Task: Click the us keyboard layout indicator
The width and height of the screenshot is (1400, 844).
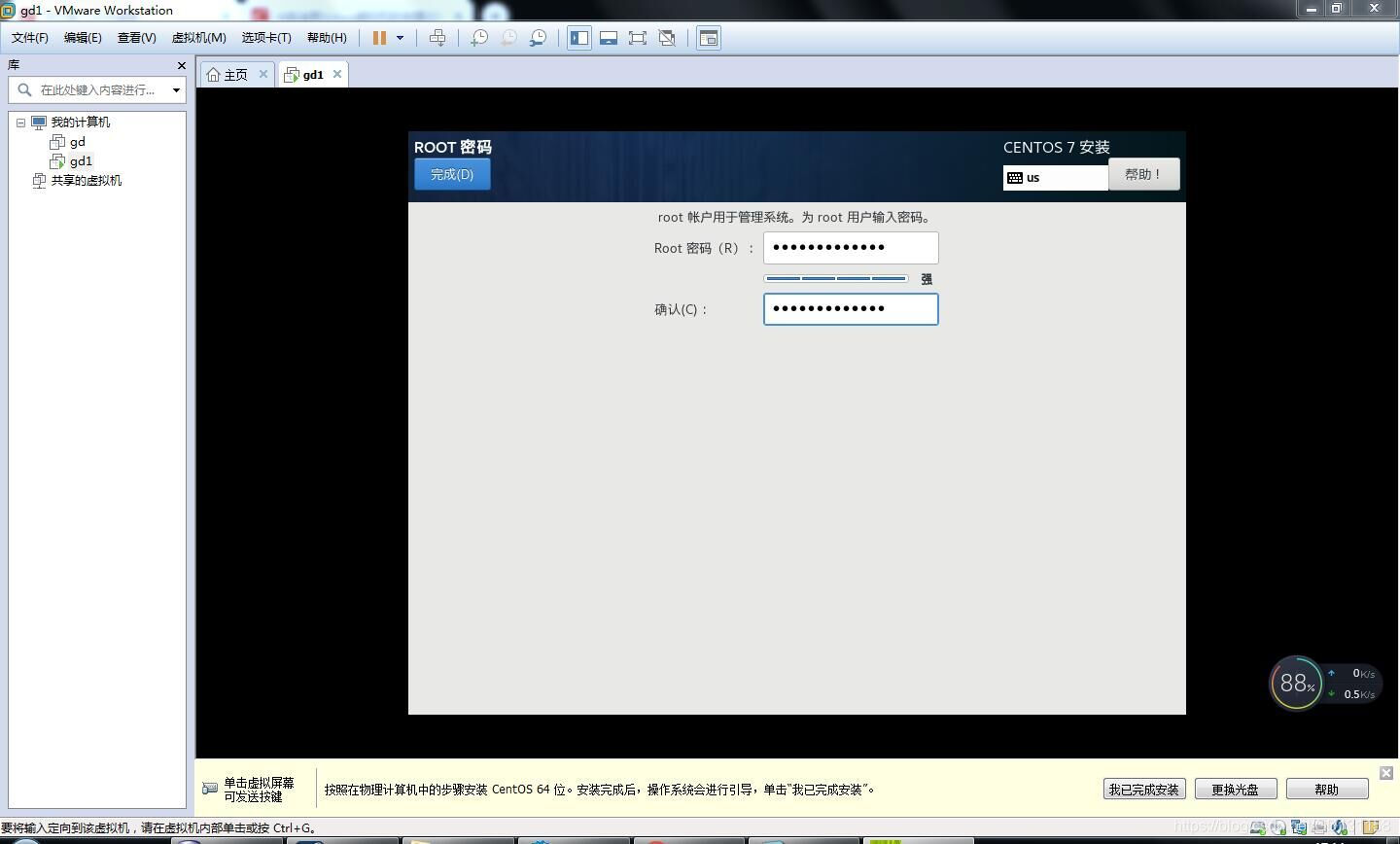Action: [1055, 178]
